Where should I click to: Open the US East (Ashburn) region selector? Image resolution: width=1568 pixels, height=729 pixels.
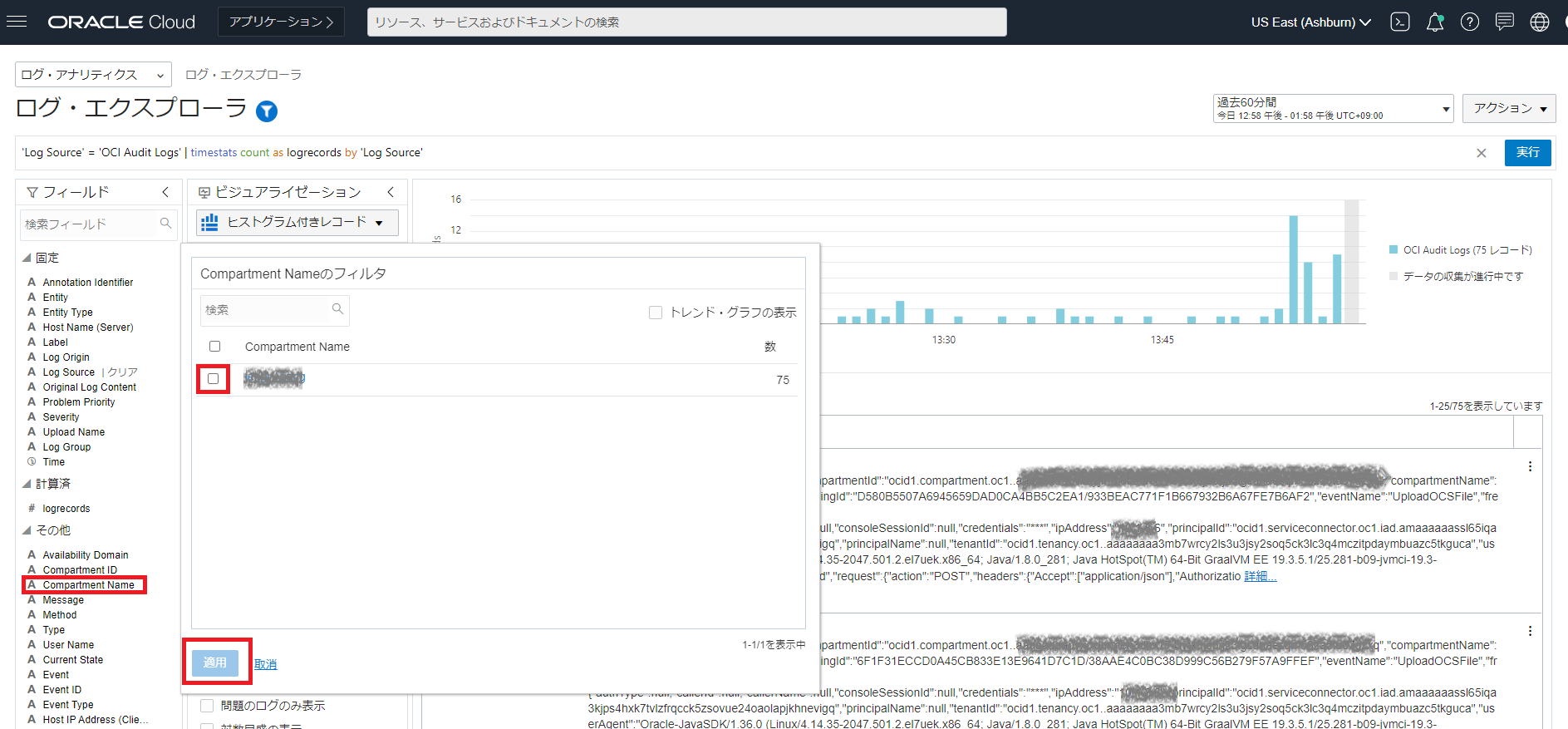coord(1310,22)
